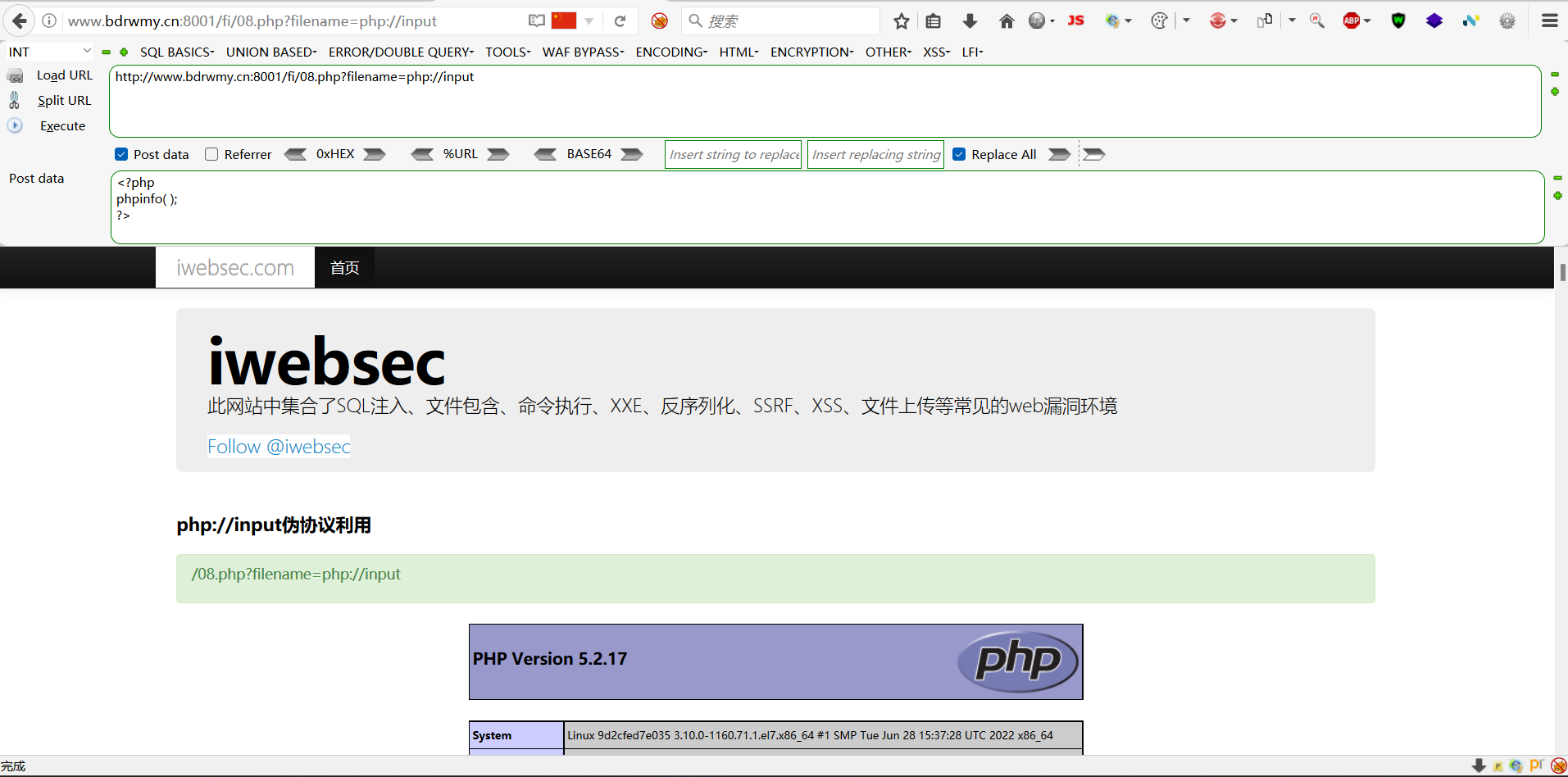The height and width of the screenshot is (777, 1568).
Task: Click the php logo in phpinfo header
Action: [x=1018, y=661]
